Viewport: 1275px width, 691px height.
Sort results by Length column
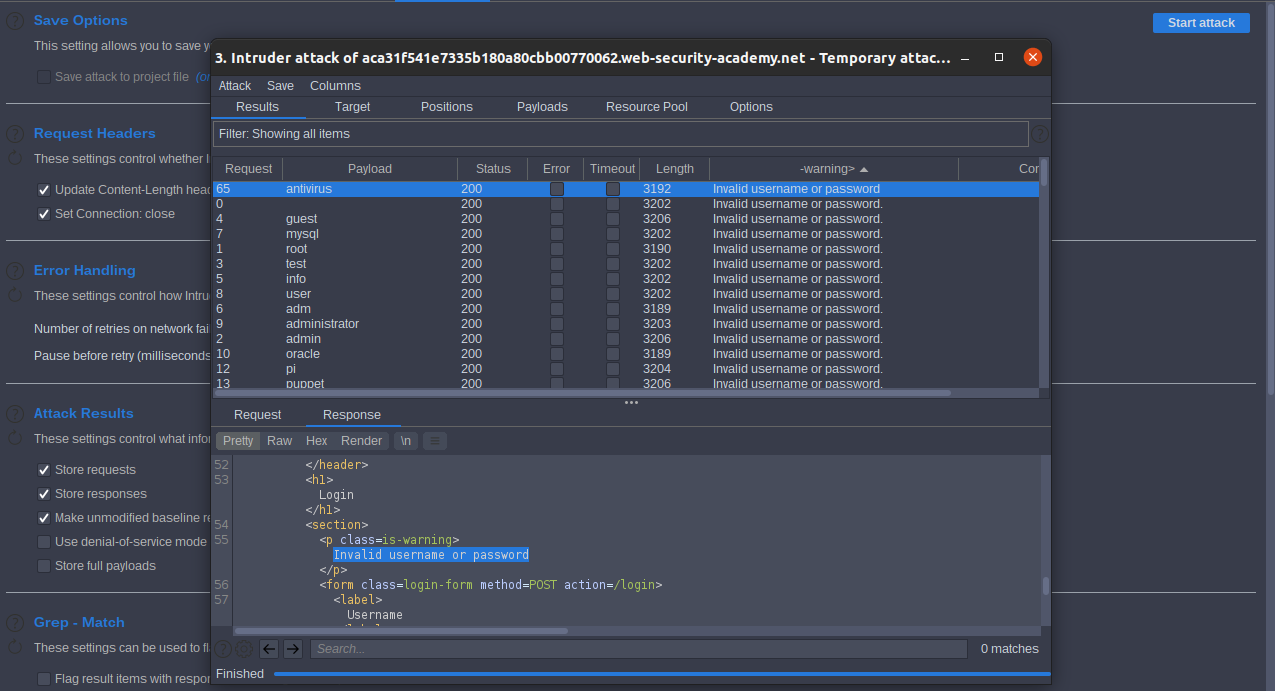click(x=675, y=169)
